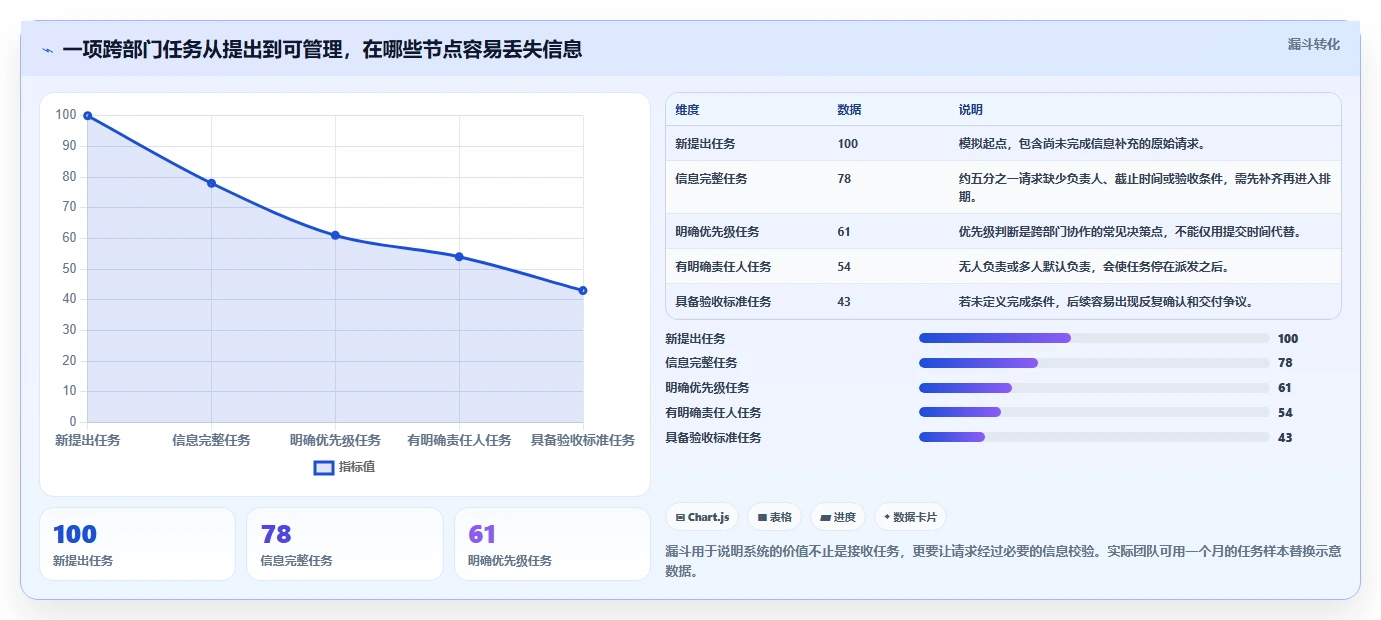This screenshot has width=1381, height=620.
Task: Click the 表格 tag
Action: (775, 517)
